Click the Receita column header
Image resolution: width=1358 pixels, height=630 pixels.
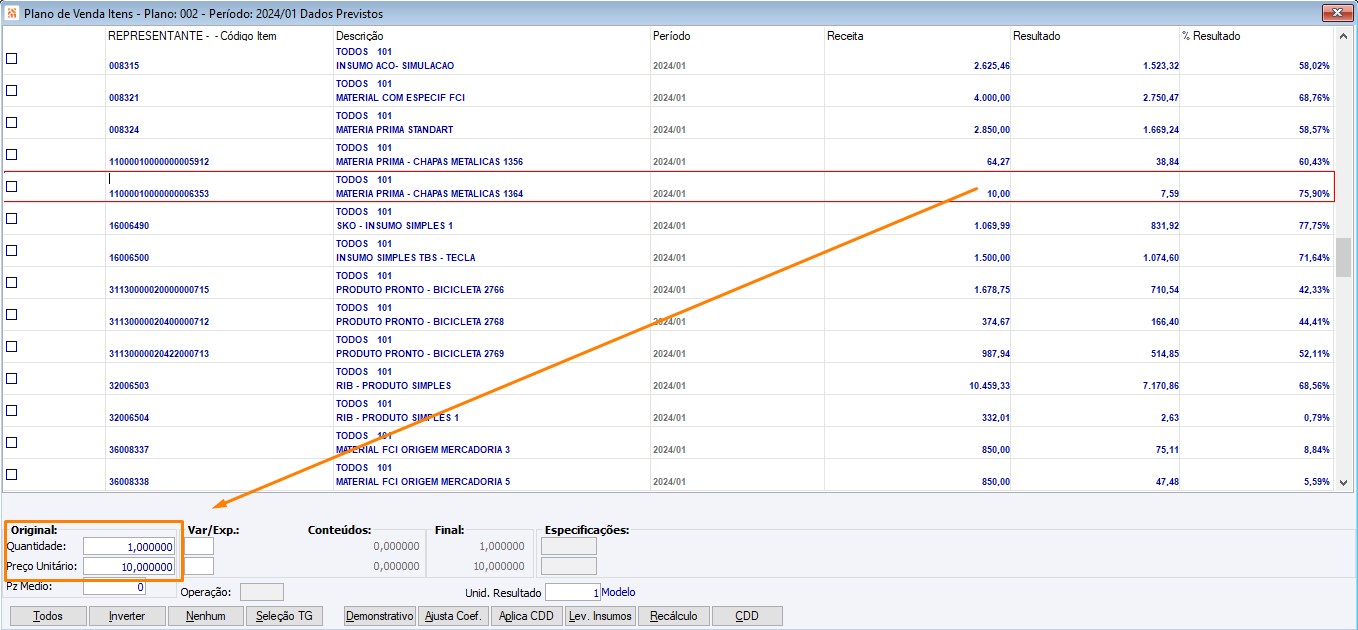point(845,36)
